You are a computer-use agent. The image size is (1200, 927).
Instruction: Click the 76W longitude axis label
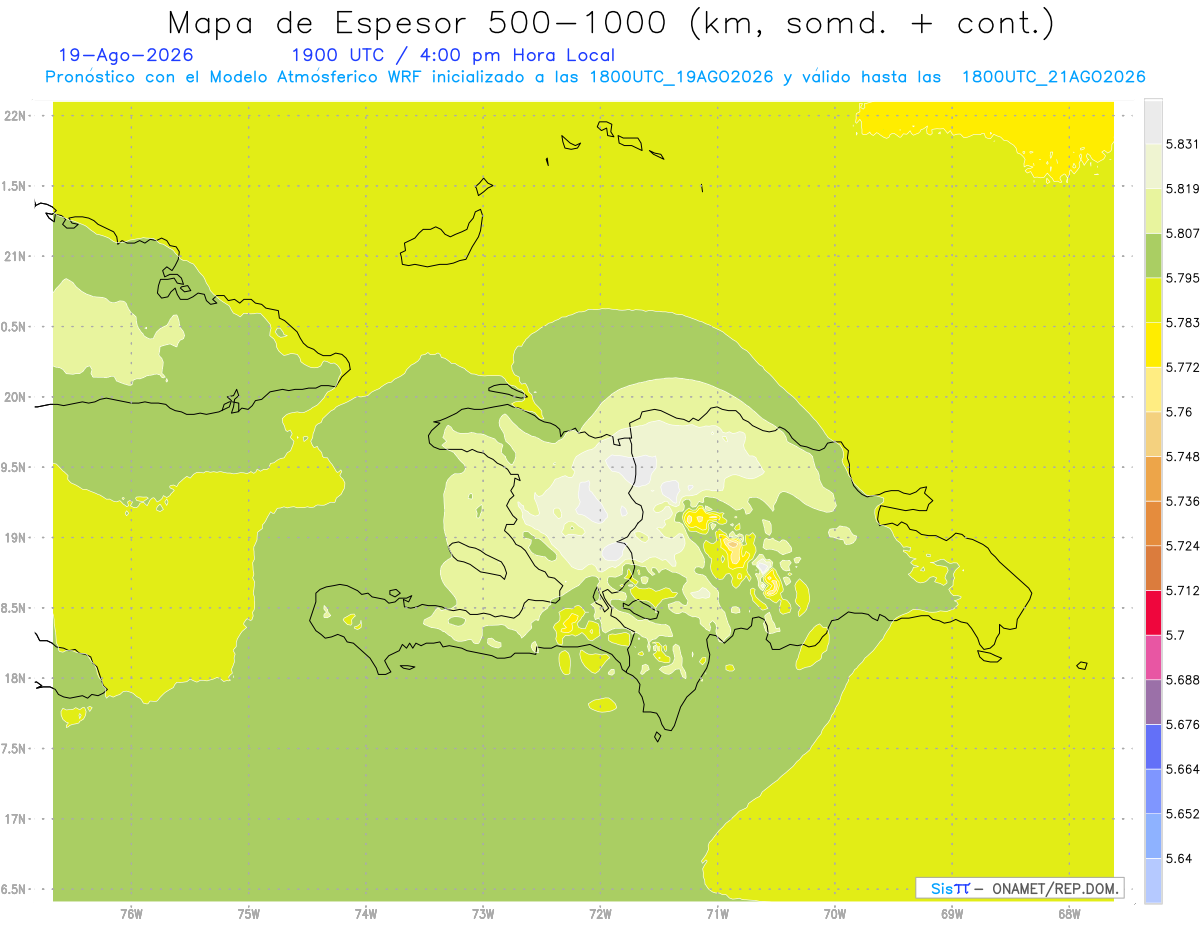(x=131, y=914)
